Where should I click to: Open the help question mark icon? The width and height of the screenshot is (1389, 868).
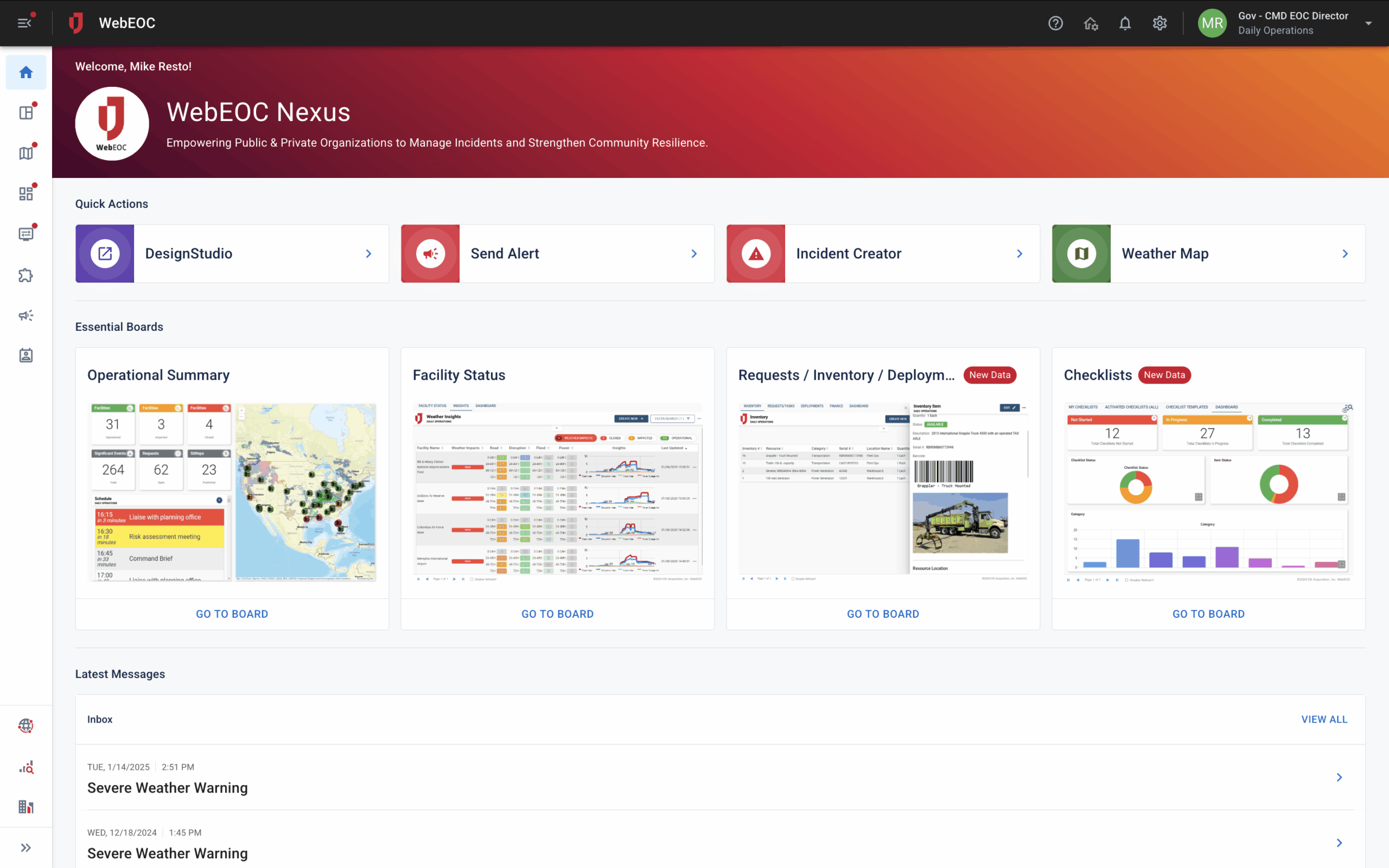(x=1055, y=23)
